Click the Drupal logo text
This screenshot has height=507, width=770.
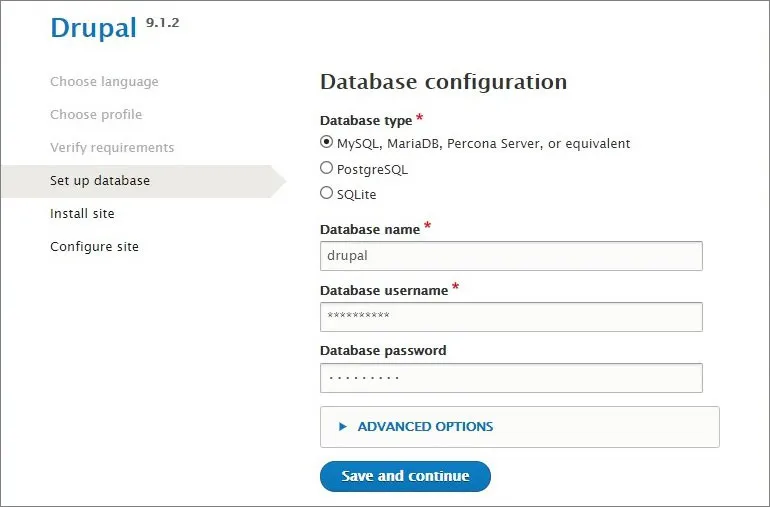(x=93, y=28)
